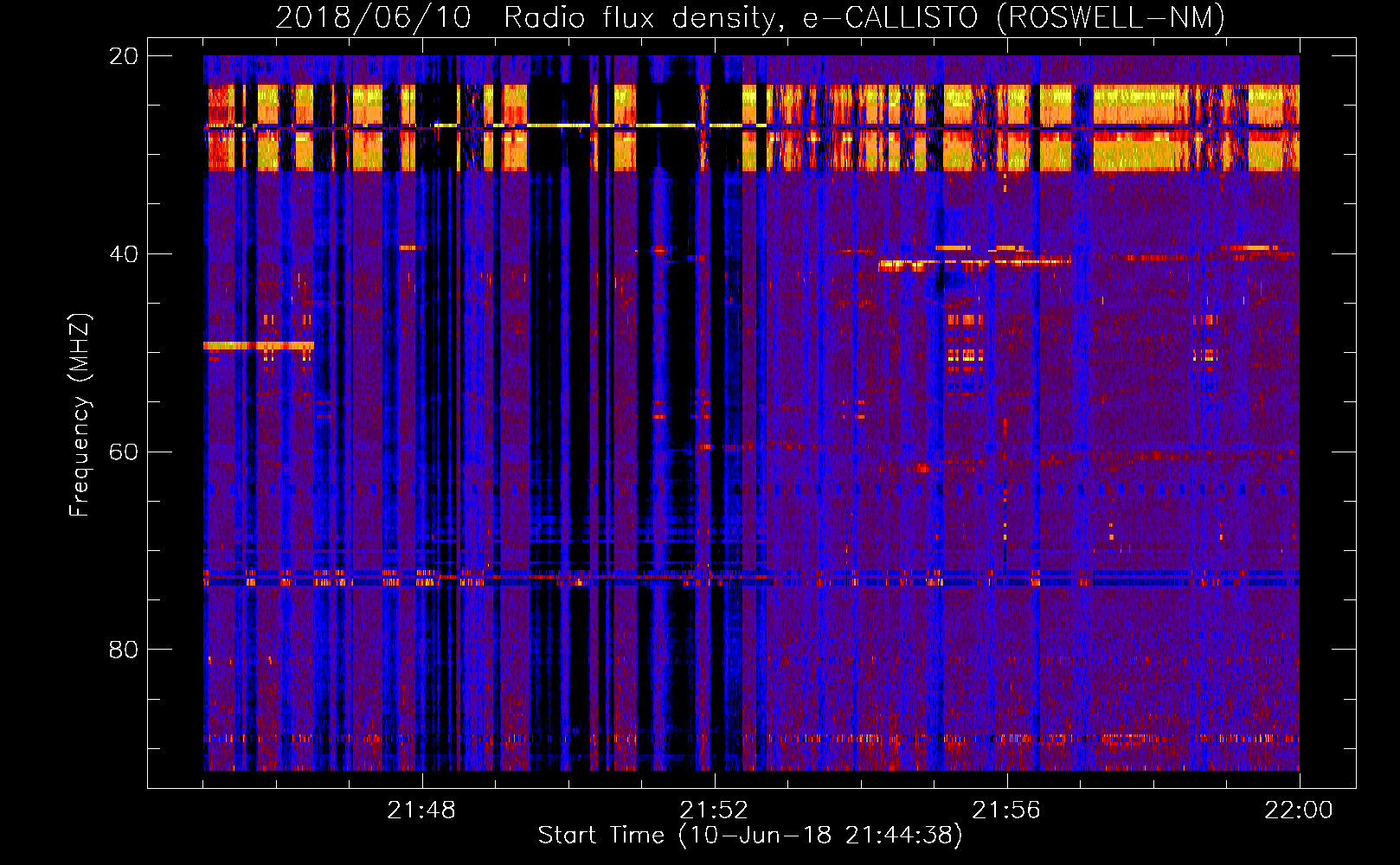Click the Start Time axis label

(x=750, y=836)
